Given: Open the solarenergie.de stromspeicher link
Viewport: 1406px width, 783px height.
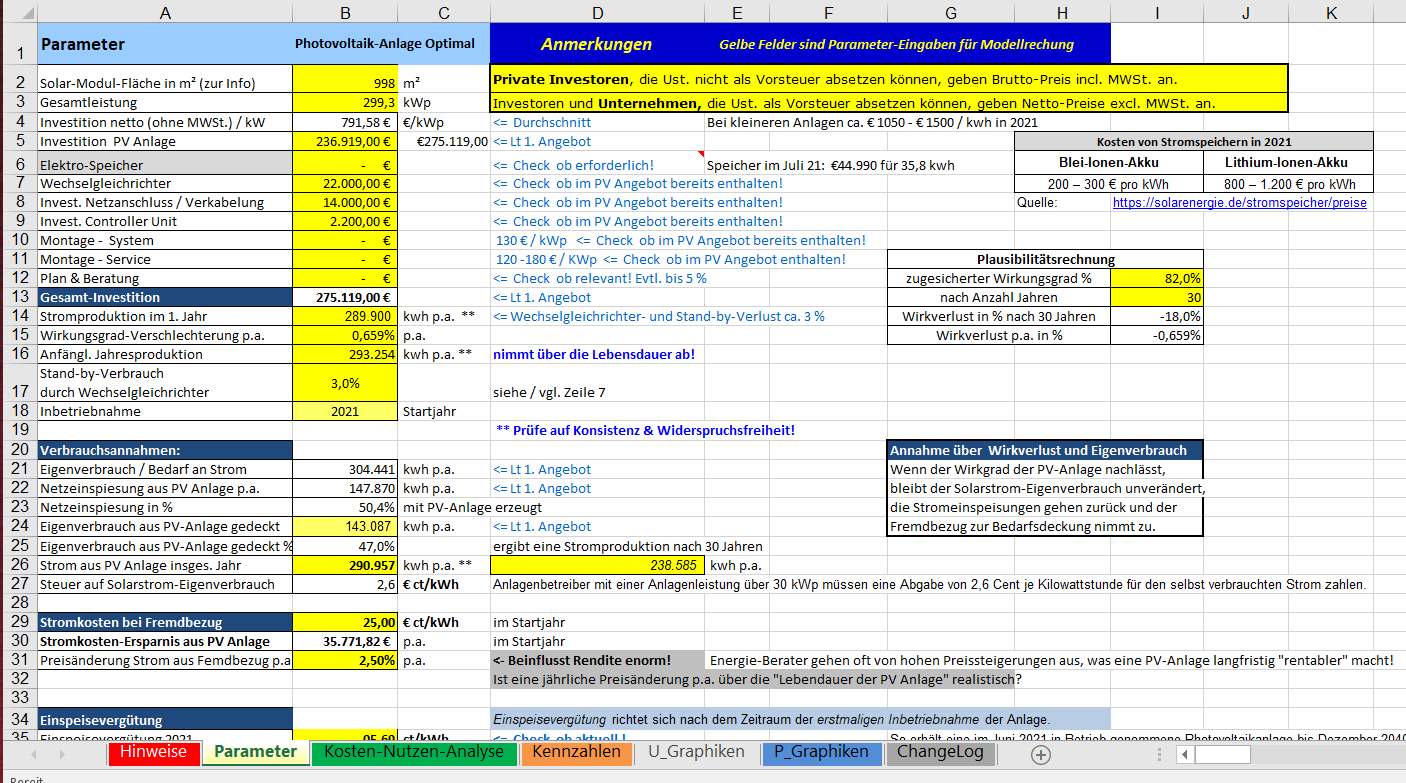Looking at the screenshot, I should (x=1239, y=203).
